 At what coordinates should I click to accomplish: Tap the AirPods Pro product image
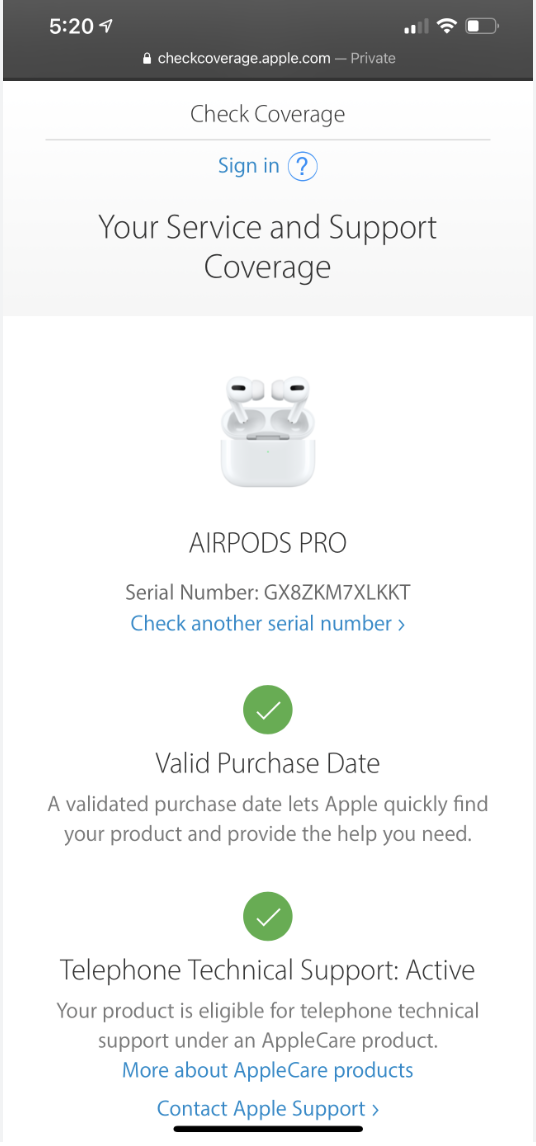268,431
